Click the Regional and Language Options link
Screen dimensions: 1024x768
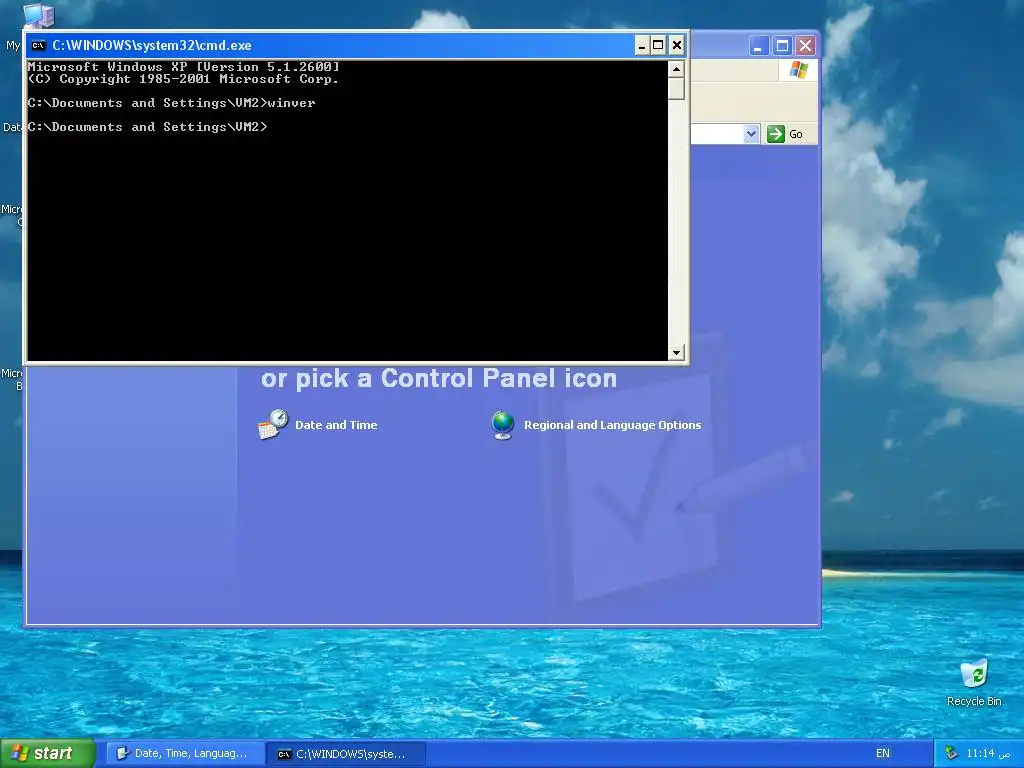pos(613,425)
